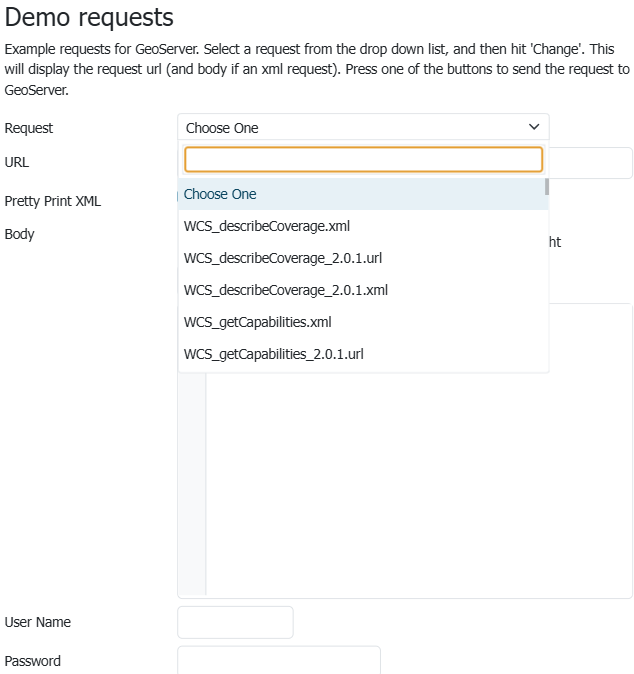Screen dimensions: 634x674
Task: Click the 'Request' field label
Action: point(29,128)
